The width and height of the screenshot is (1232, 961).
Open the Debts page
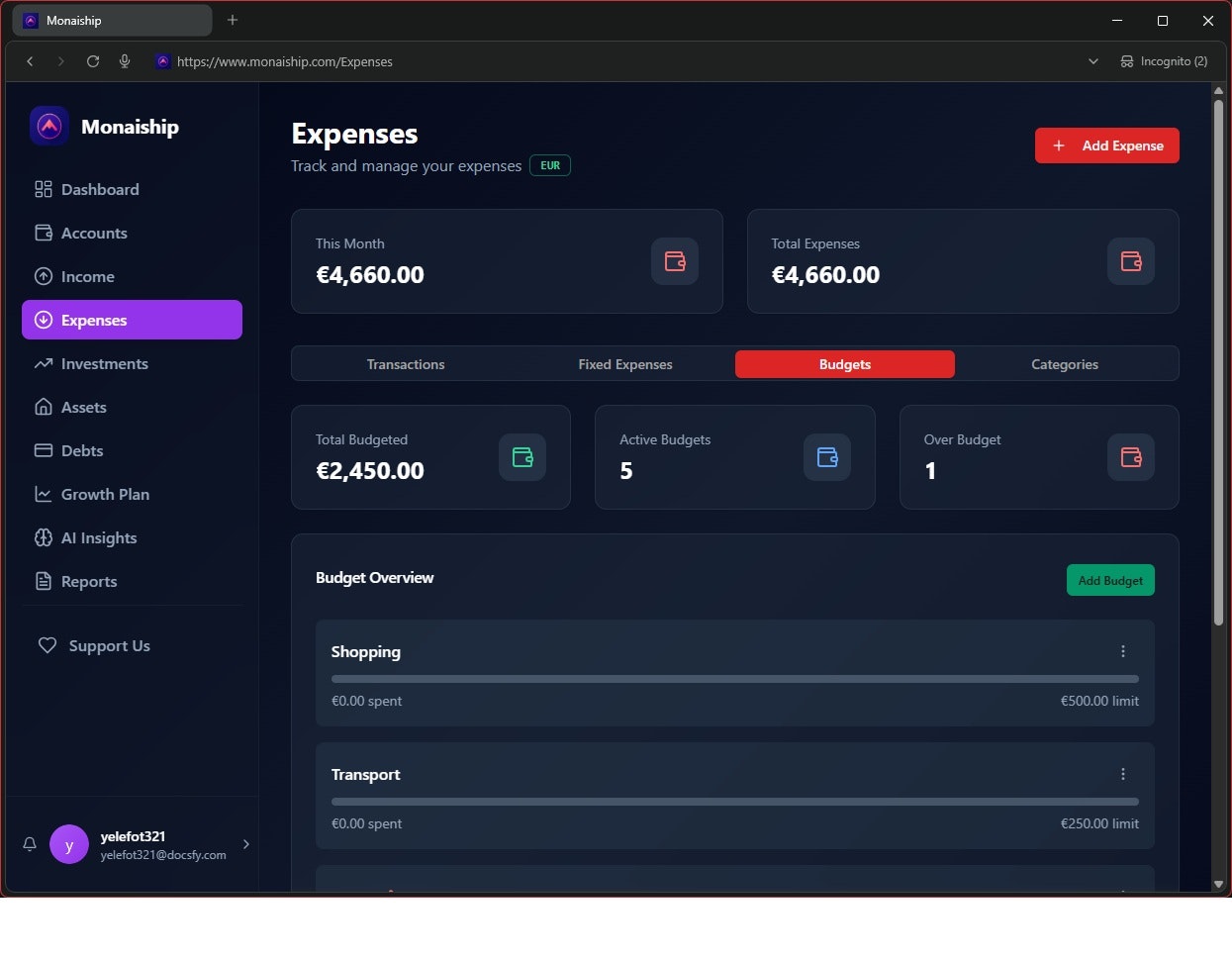(132, 450)
